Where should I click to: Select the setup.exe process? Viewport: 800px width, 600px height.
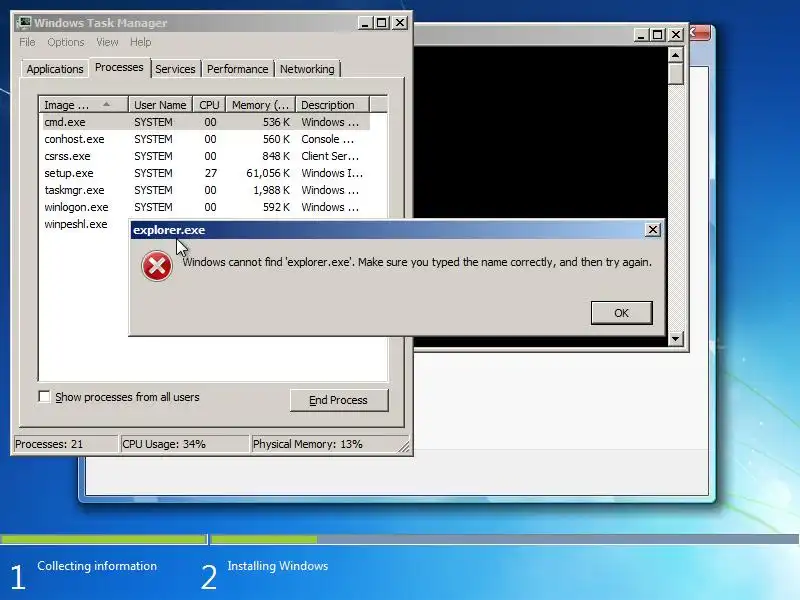click(205, 173)
